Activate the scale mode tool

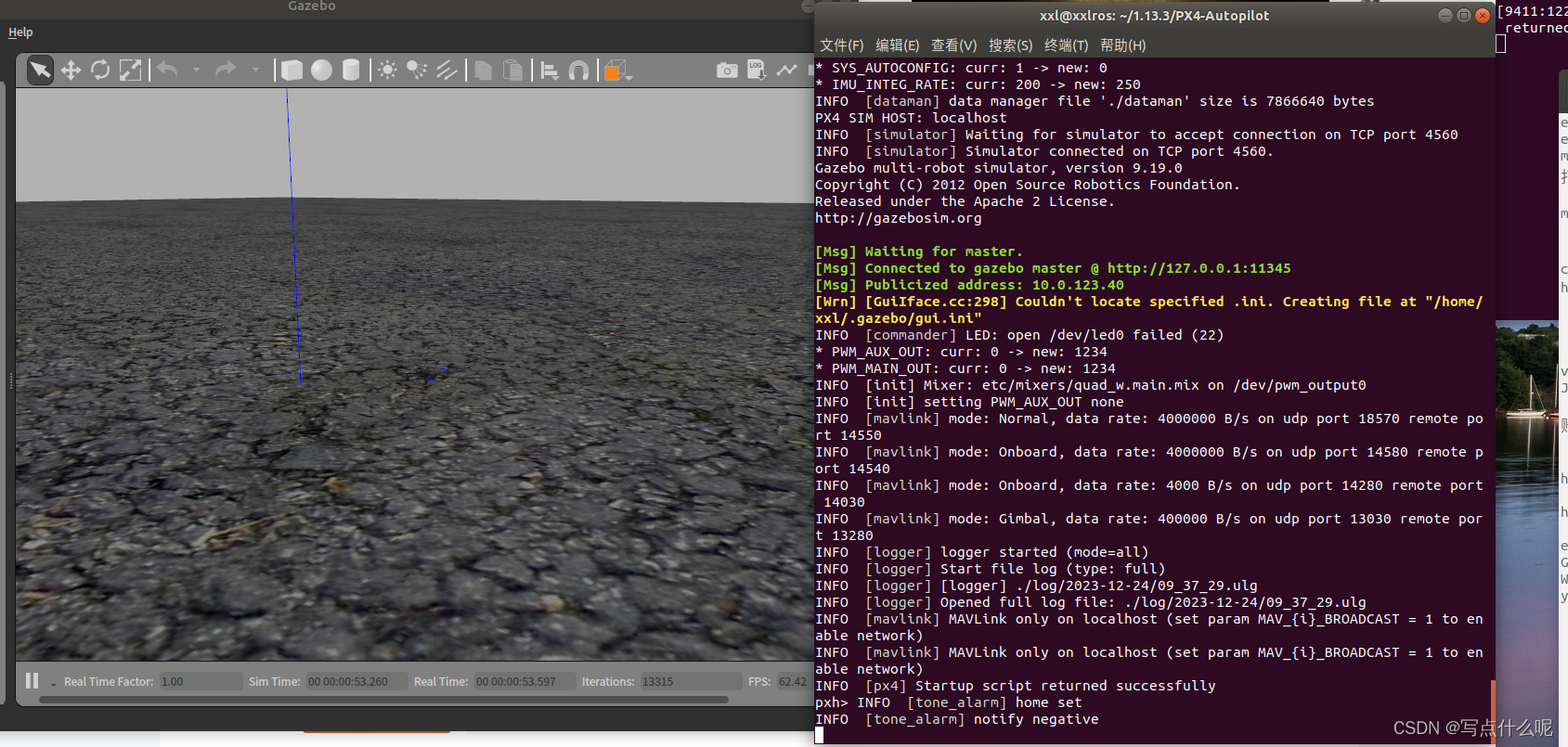coord(131,71)
